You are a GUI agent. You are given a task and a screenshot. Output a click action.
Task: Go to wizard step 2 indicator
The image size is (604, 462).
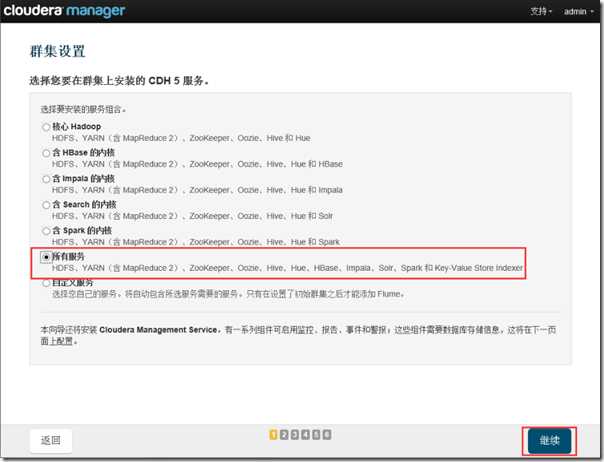click(284, 435)
